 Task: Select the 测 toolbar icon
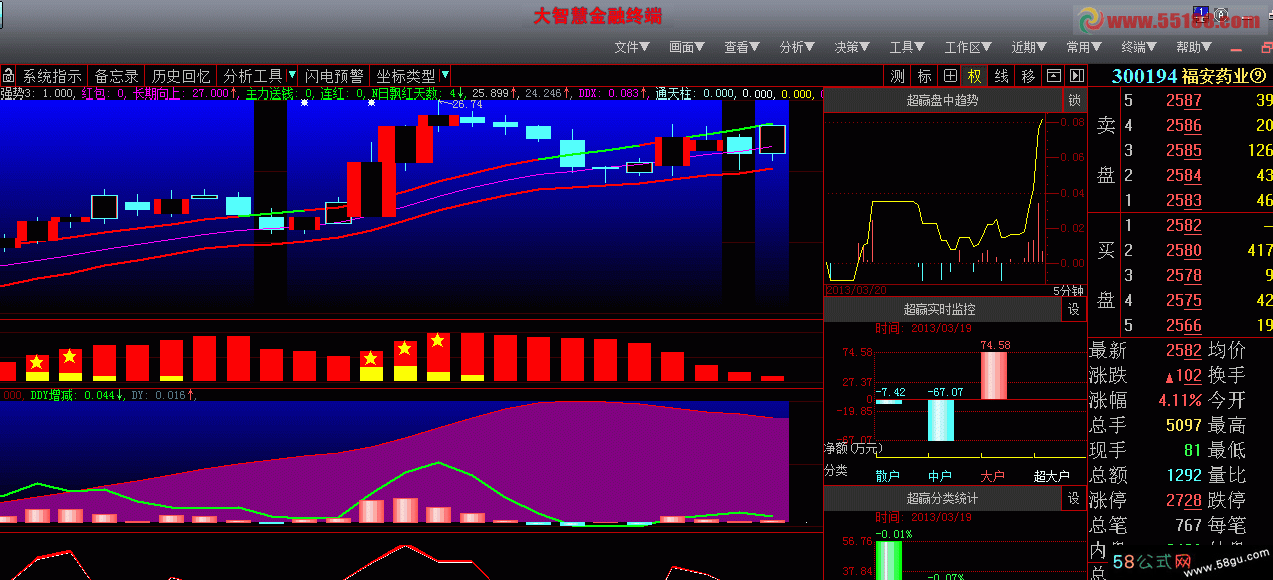(x=897, y=76)
